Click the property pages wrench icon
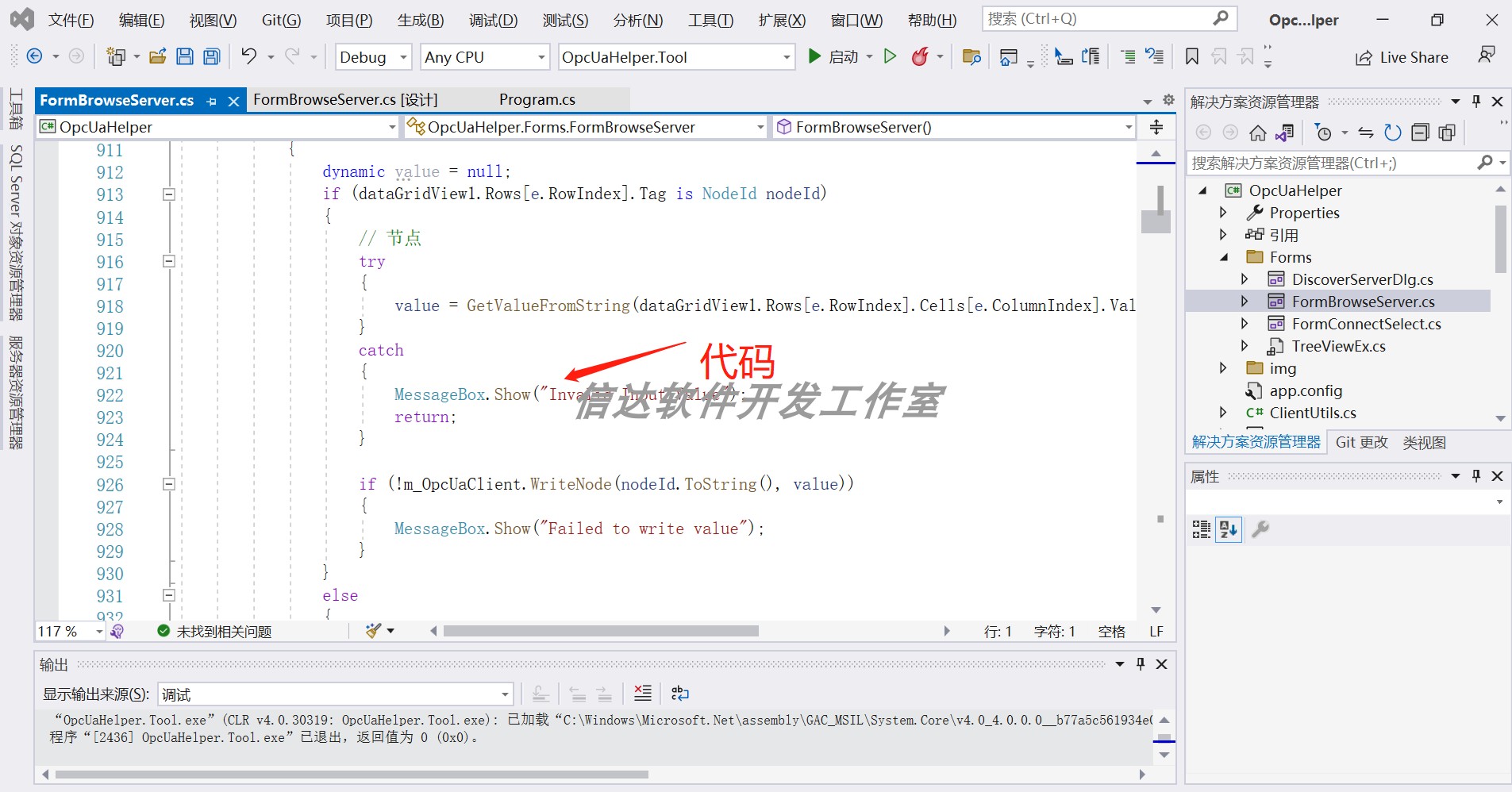This screenshot has width=1512, height=792. coord(1260,529)
